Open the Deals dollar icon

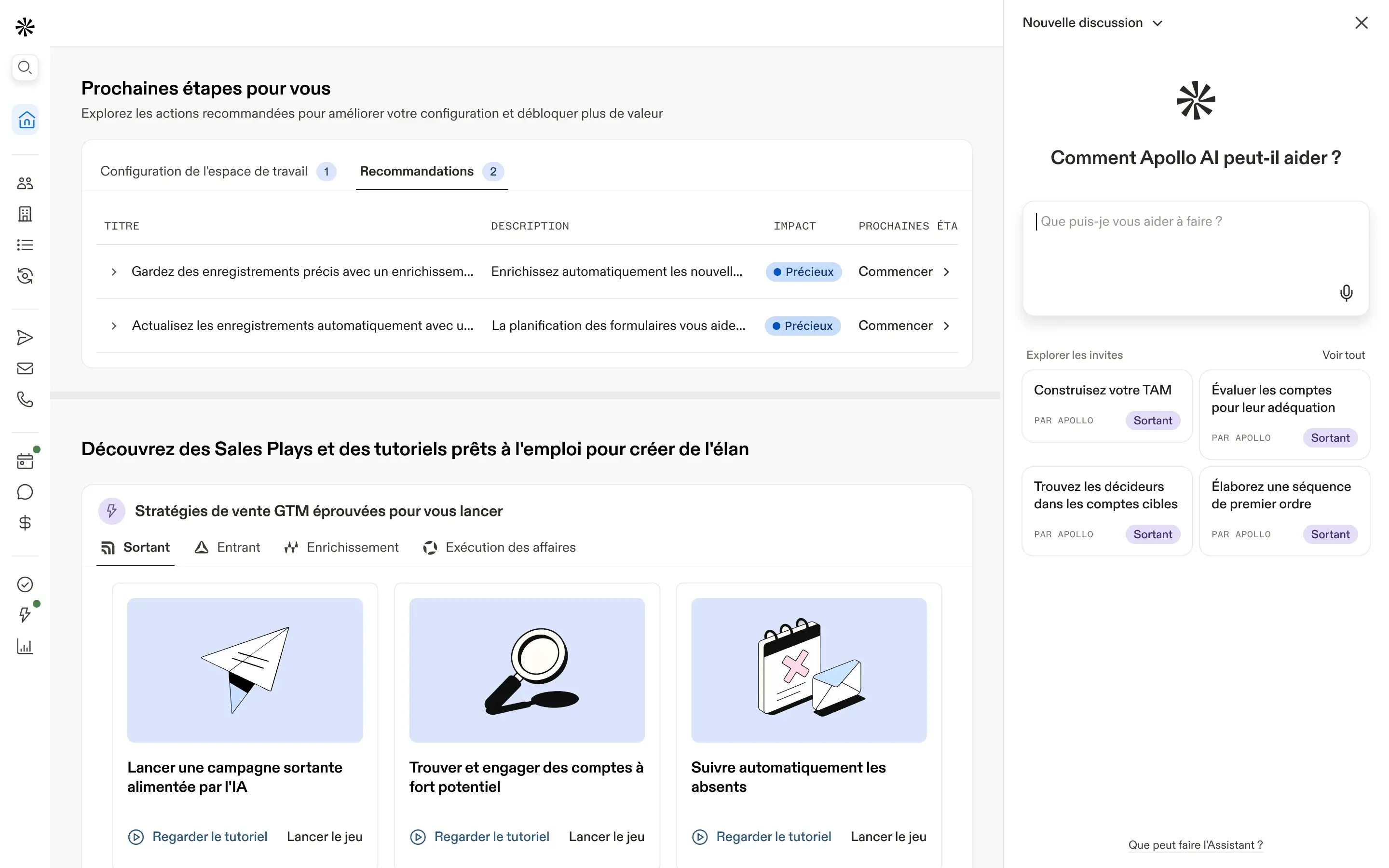click(25, 522)
